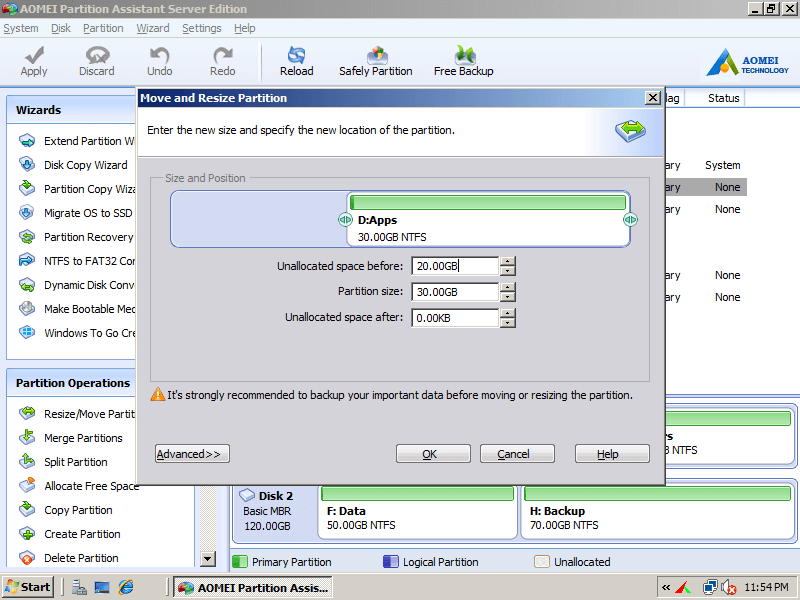Launch the Partition Copy Wizard
This screenshot has height=600, width=800.
77,189
